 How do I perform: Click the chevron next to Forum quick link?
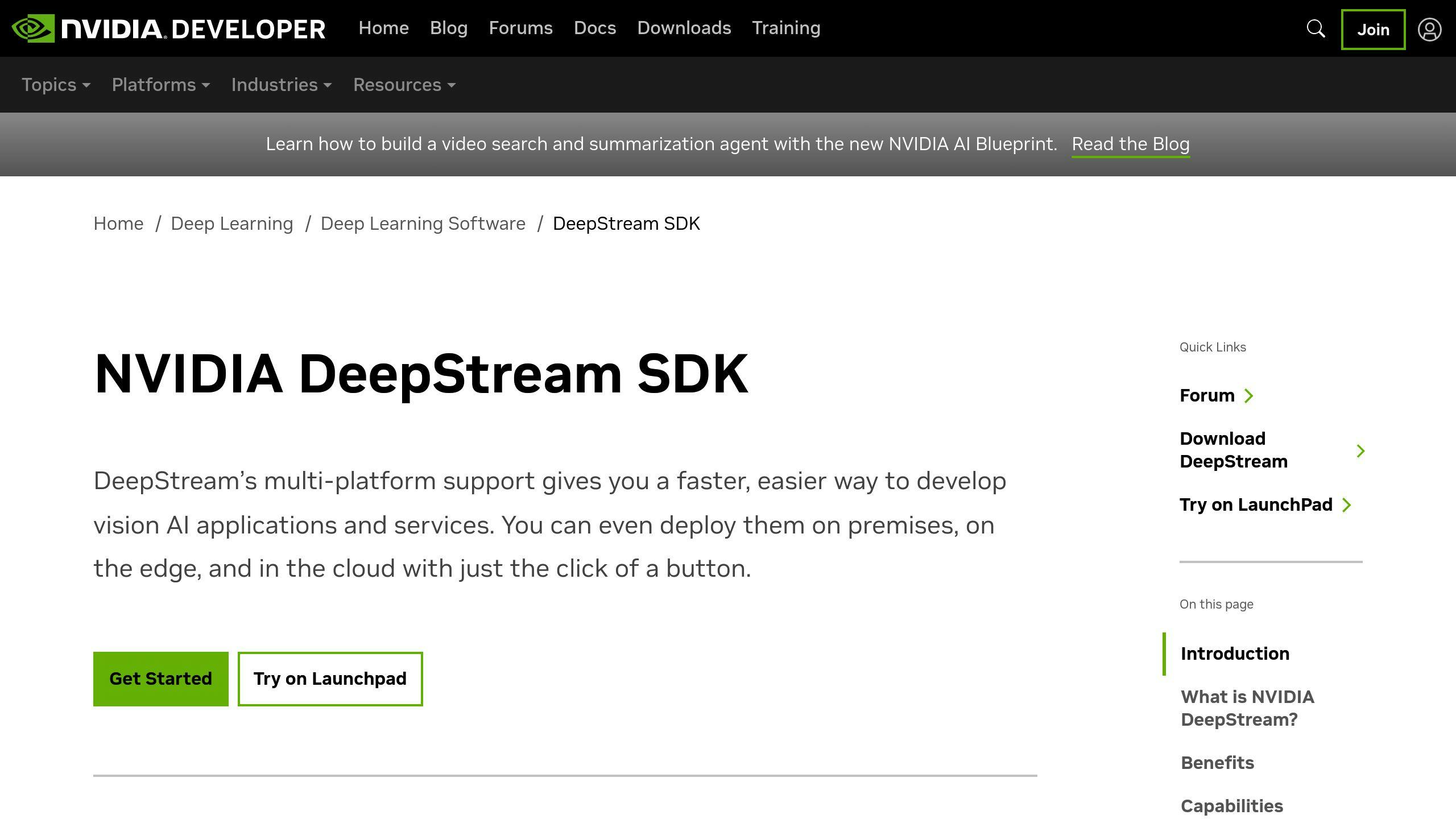(x=1249, y=396)
